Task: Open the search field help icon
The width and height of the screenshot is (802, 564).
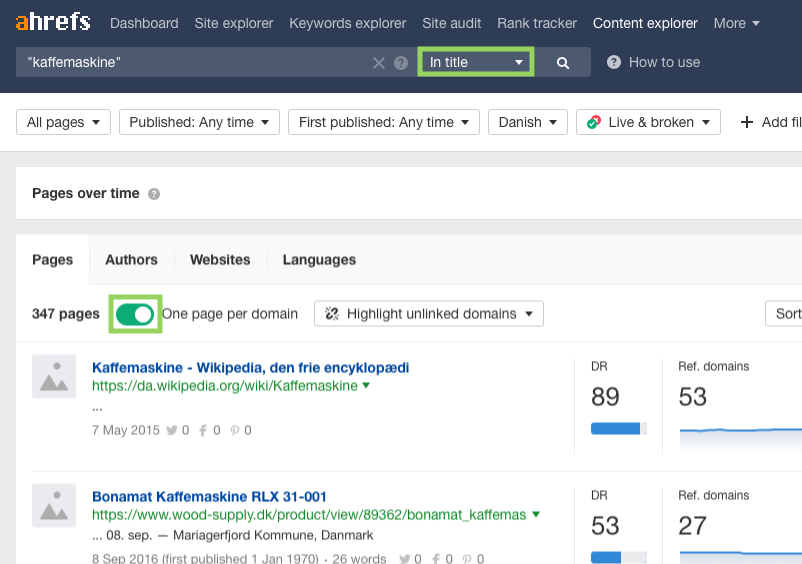Action: click(x=401, y=63)
